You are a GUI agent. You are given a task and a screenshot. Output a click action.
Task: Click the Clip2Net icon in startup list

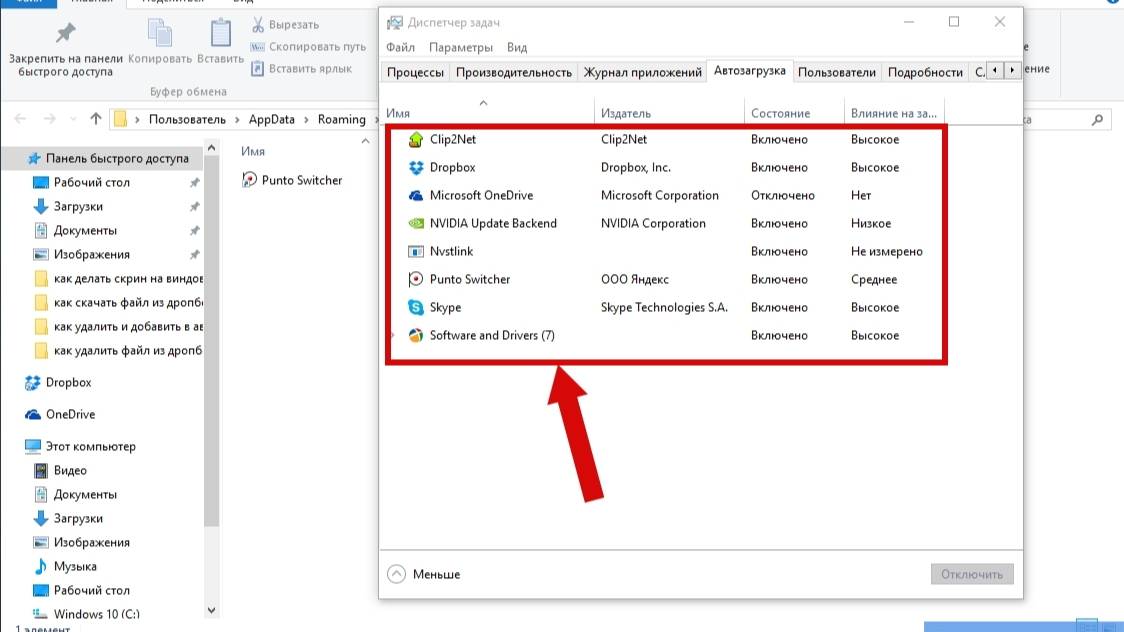[x=416, y=140]
